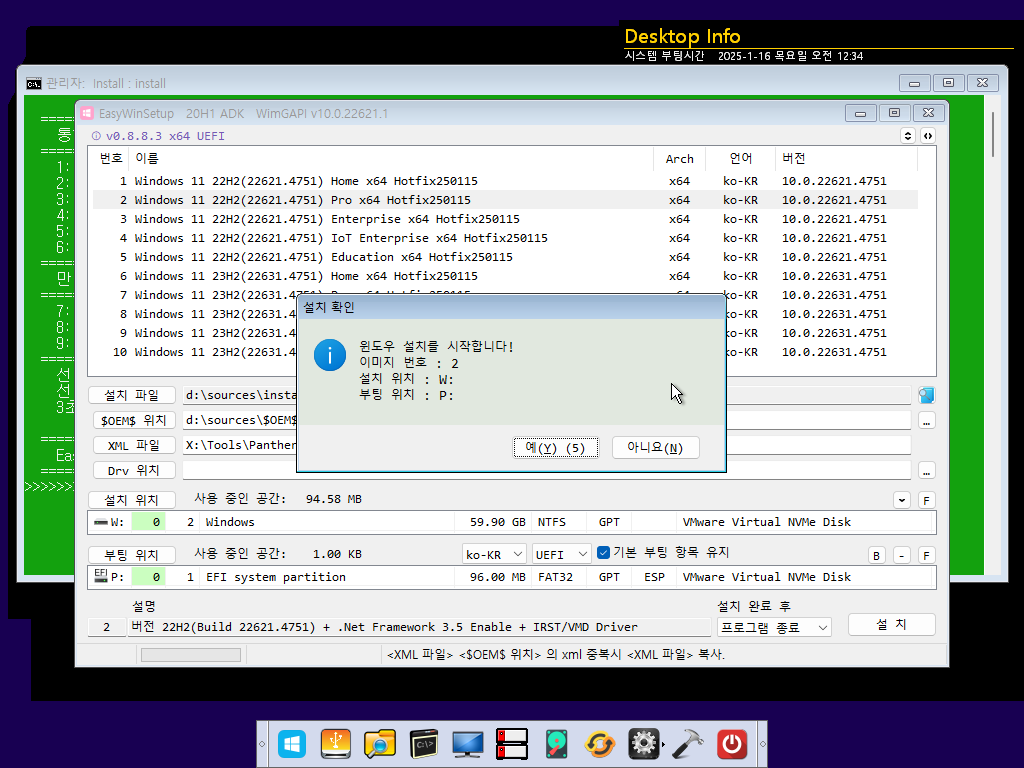Launch the command prompt dock icon
Image resolution: width=1024 pixels, height=768 pixels.
tap(424, 744)
